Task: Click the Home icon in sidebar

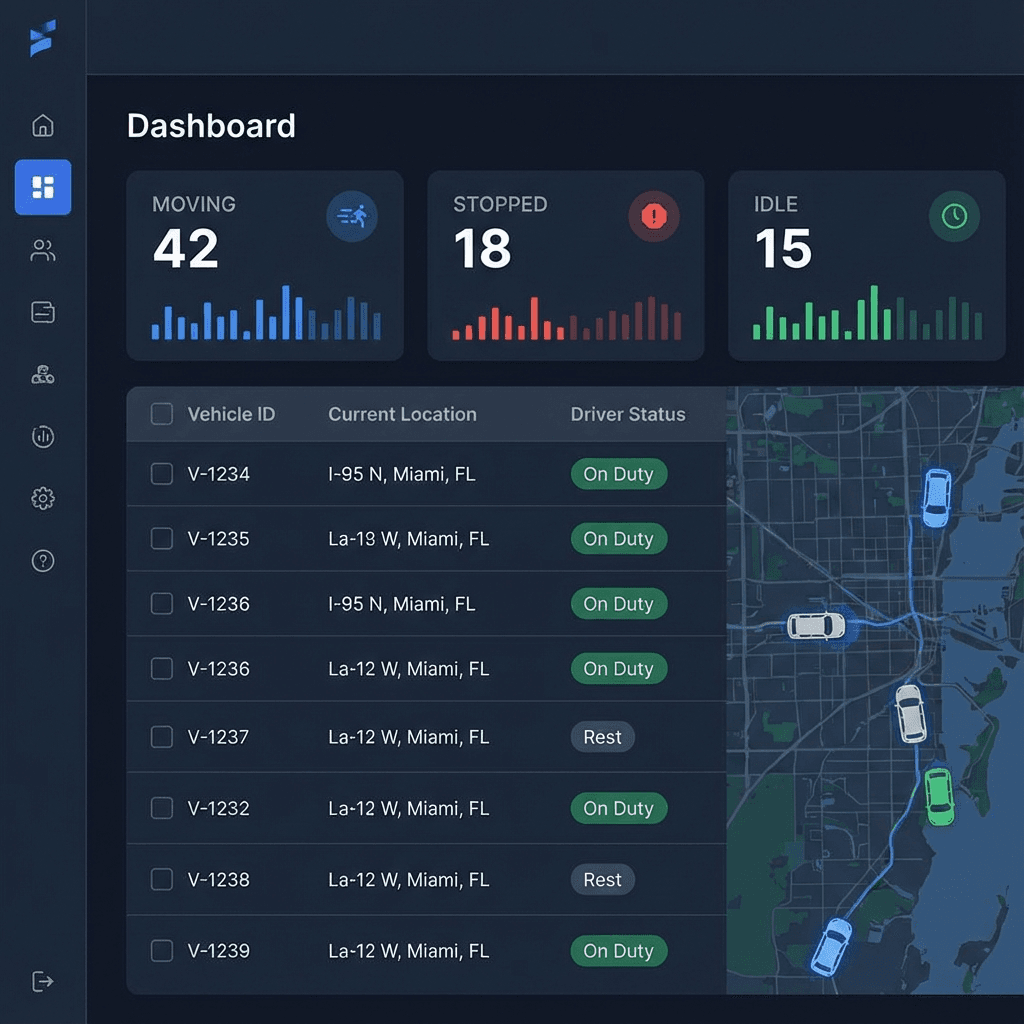Action: 43,126
